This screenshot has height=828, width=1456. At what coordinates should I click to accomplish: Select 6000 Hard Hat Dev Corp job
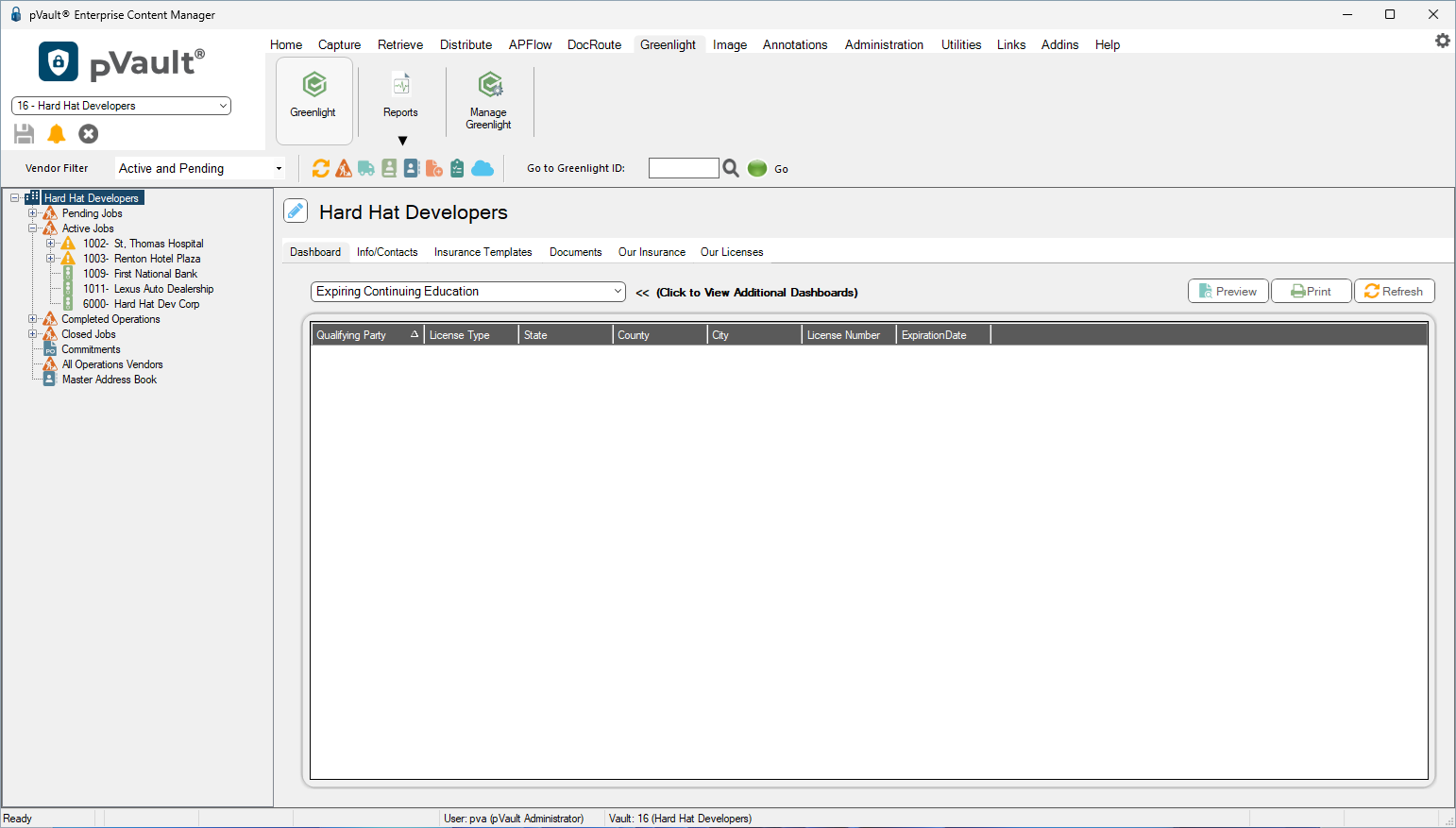coord(142,304)
